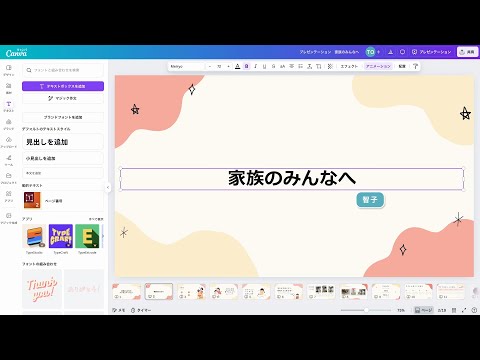Toggle italic formatting
Screen dimensions: 480x360
(x=255, y=66)
